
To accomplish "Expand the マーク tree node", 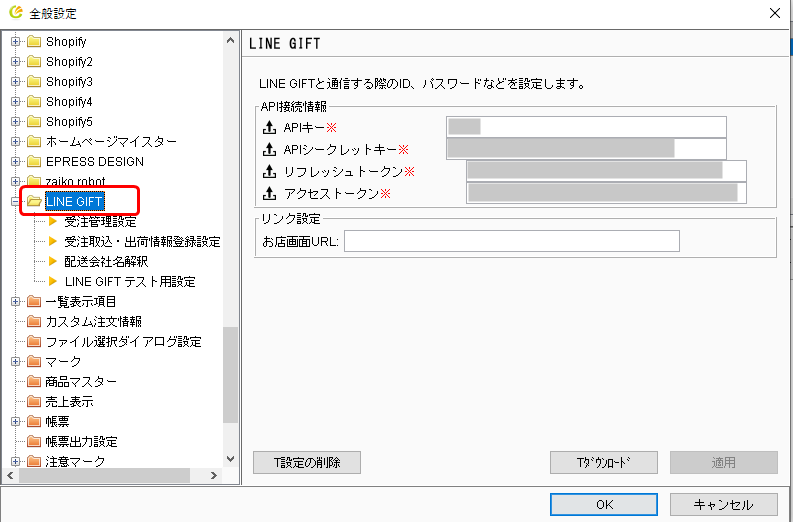I will click(x=15, y=361).
